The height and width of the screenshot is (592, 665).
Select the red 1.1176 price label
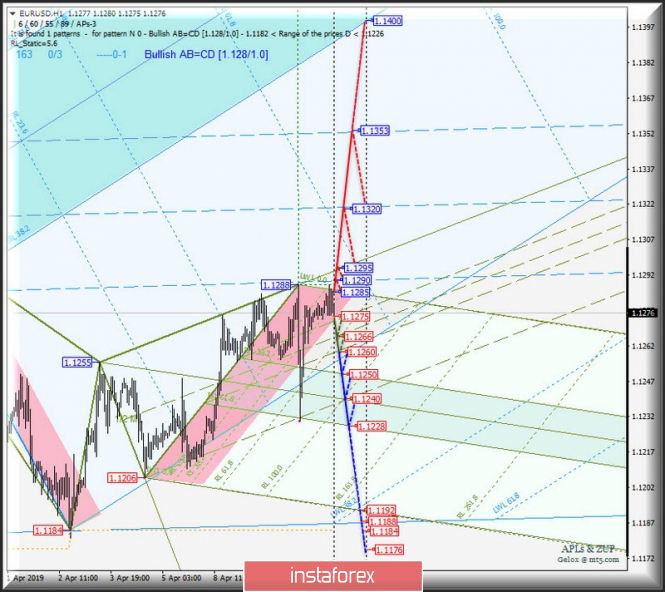(389, 550)
